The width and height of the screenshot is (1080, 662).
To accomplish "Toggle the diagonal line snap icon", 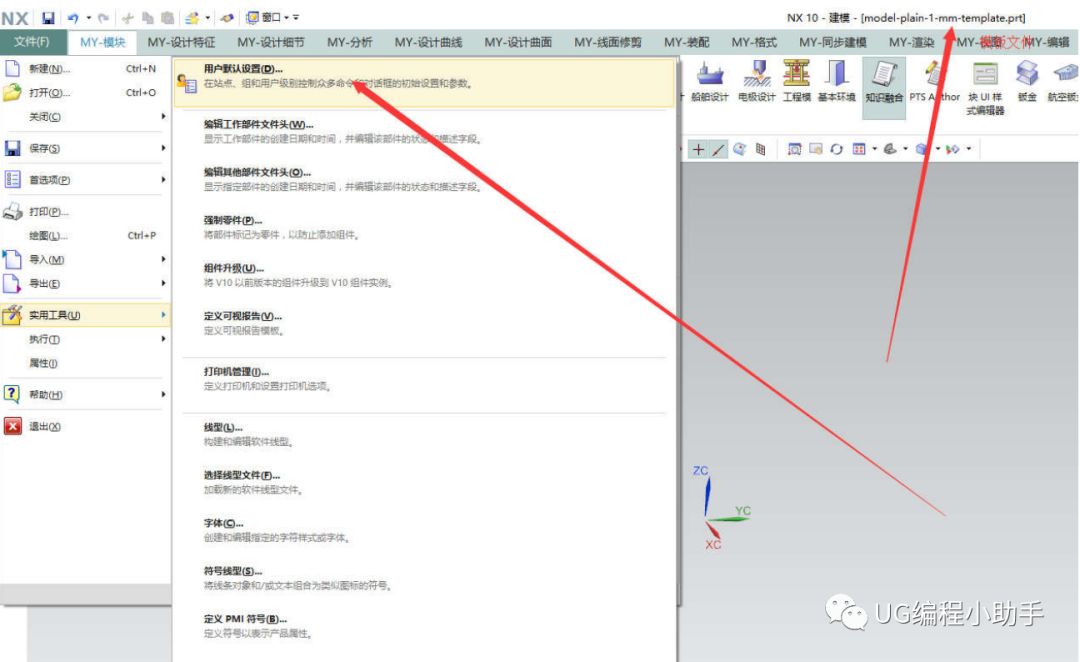I will [x=718, y=149].
